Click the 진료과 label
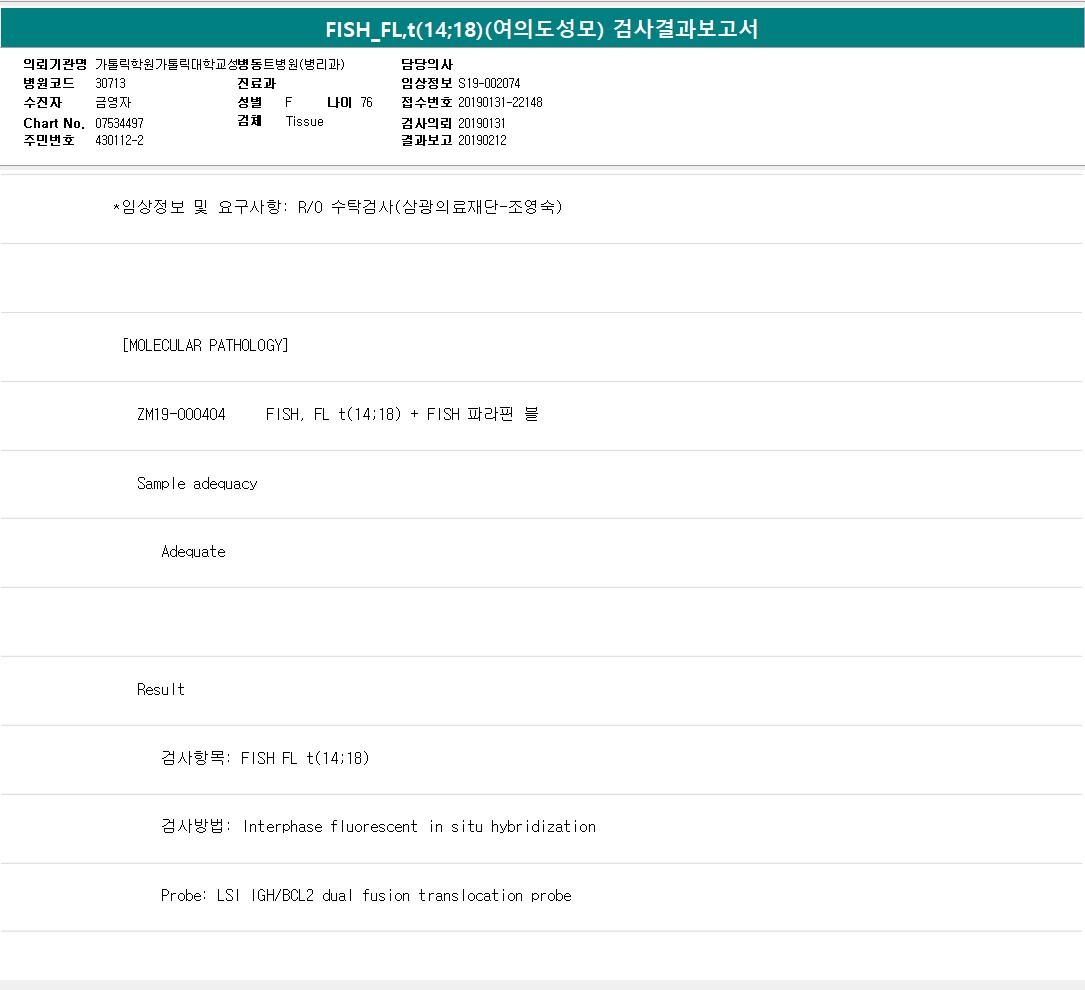 (257, 83)
